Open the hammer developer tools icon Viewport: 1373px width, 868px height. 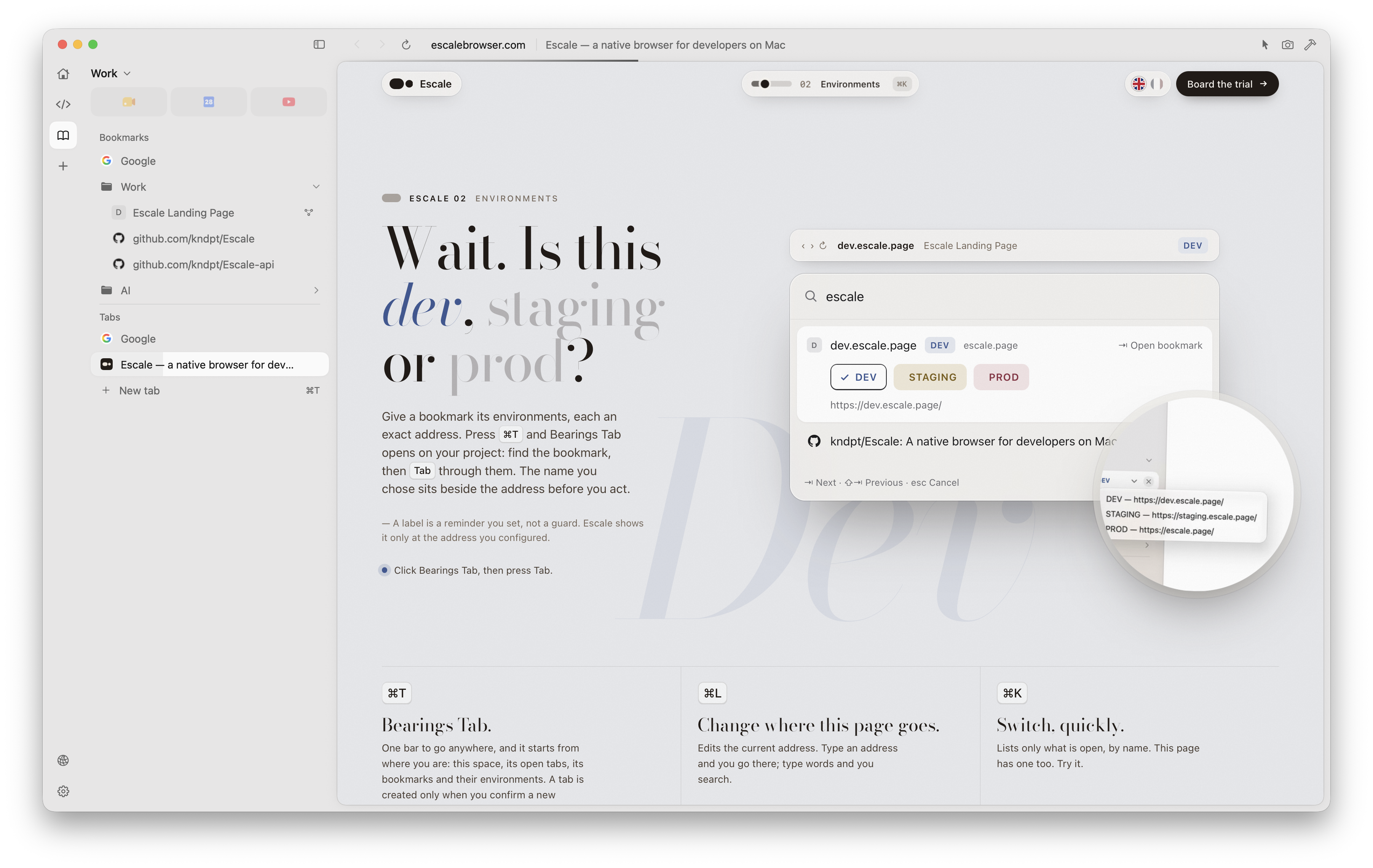tap(1310, 45)
